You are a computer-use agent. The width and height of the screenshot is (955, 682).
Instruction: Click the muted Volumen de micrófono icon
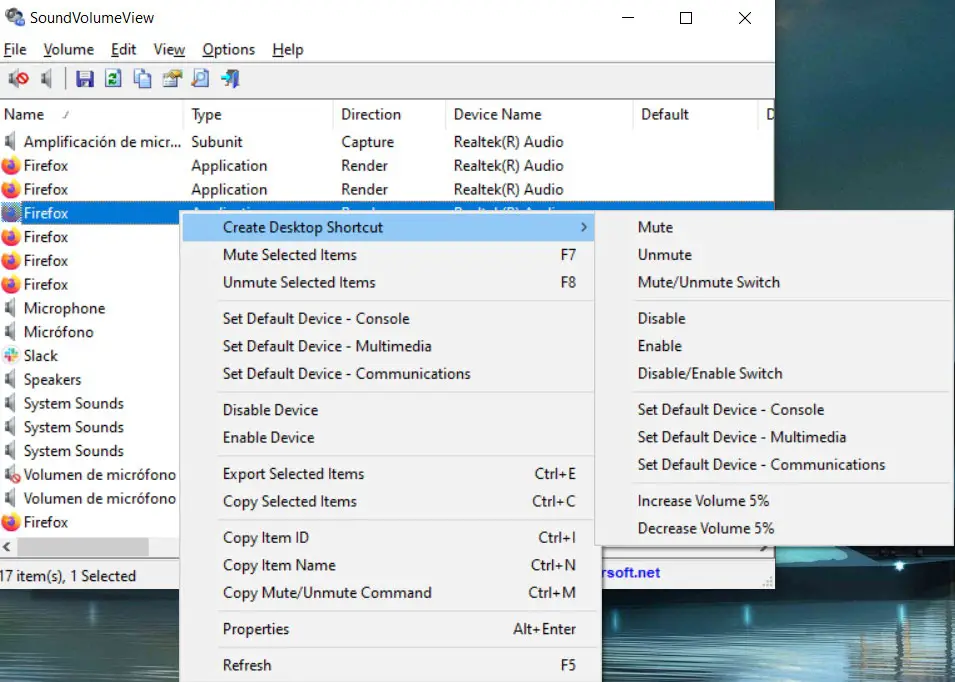[11, 474]
